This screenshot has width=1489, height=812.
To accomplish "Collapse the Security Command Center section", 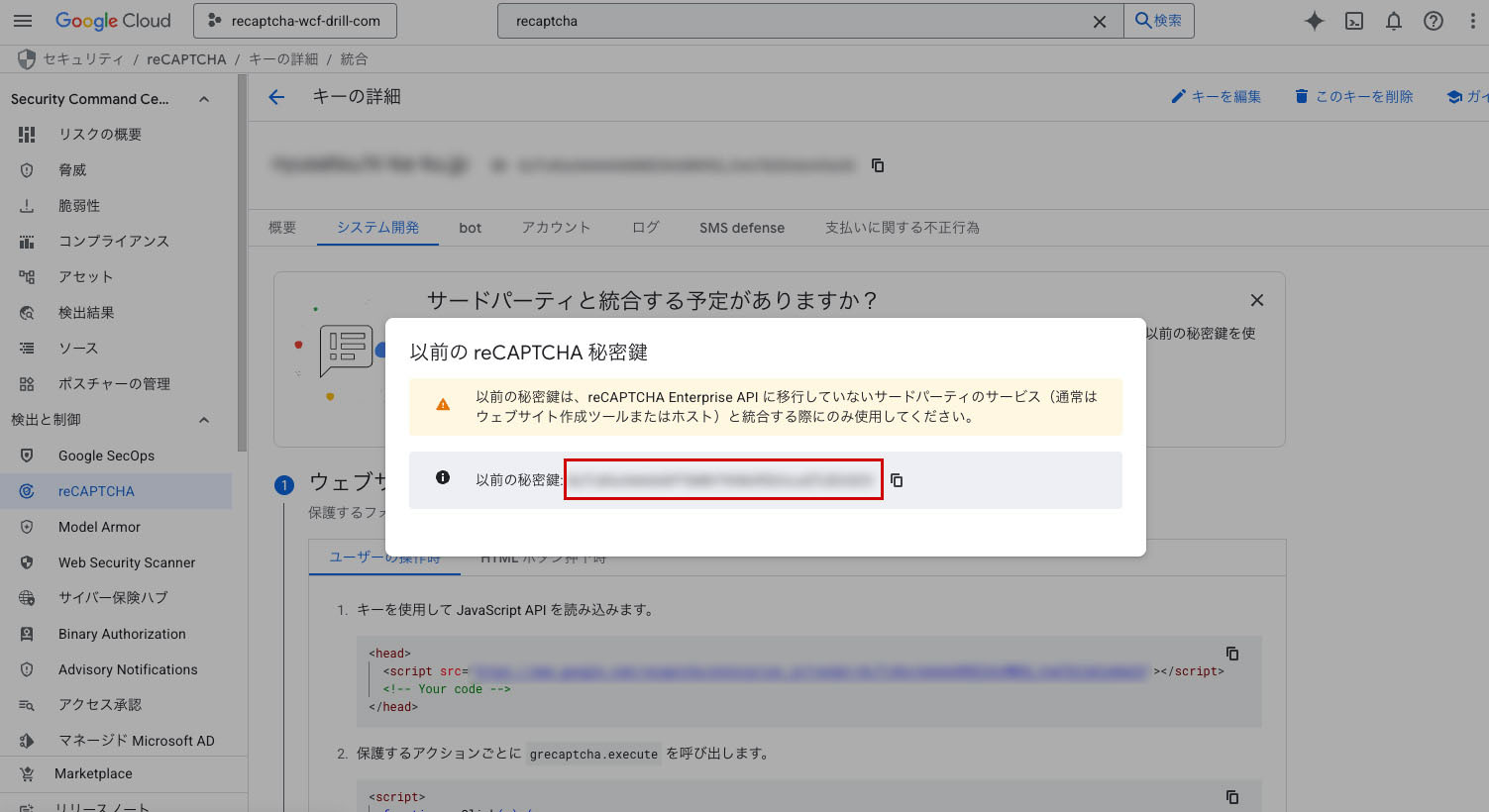I will (204, 99).
